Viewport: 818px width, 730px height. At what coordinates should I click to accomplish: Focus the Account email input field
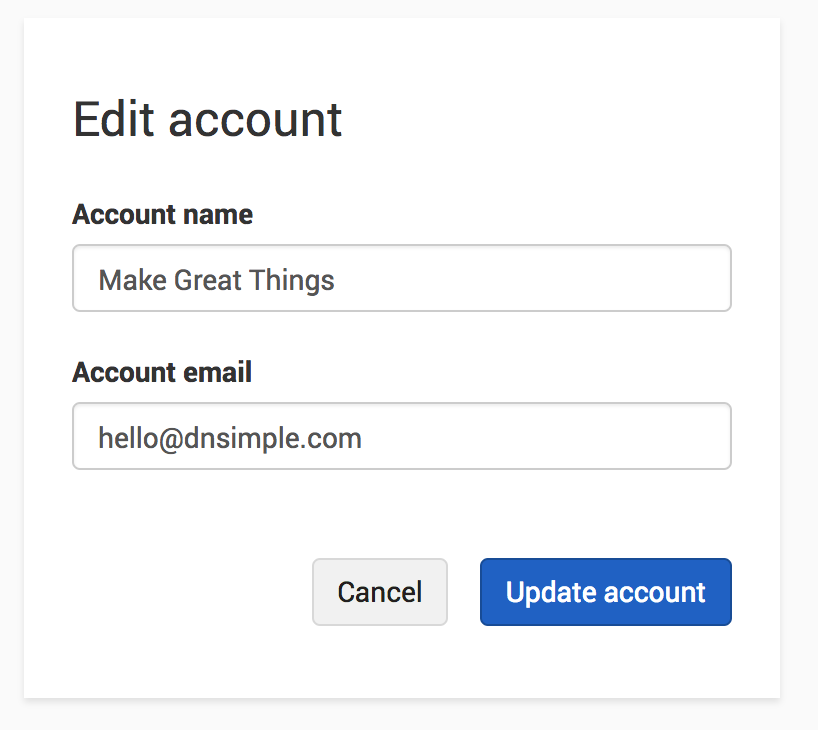point(401,437)
